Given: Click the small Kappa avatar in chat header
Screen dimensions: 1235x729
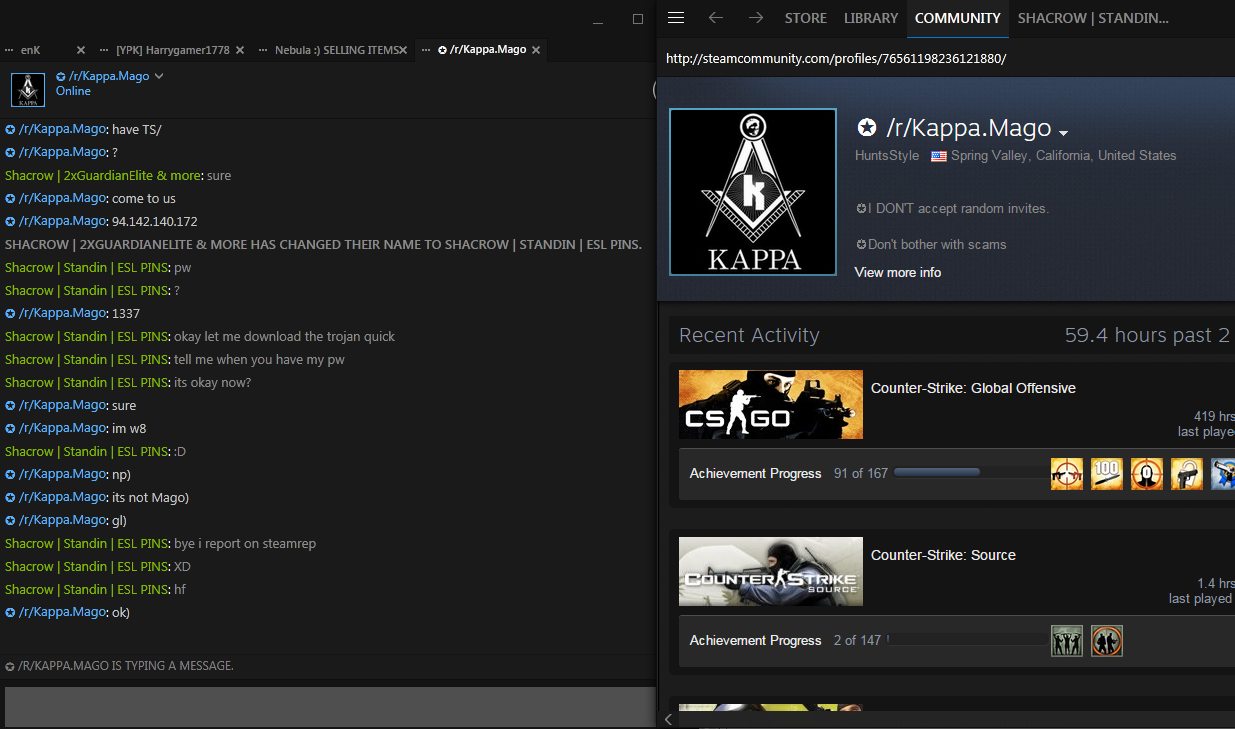Looking at the screenshot, I should [28, 90].
